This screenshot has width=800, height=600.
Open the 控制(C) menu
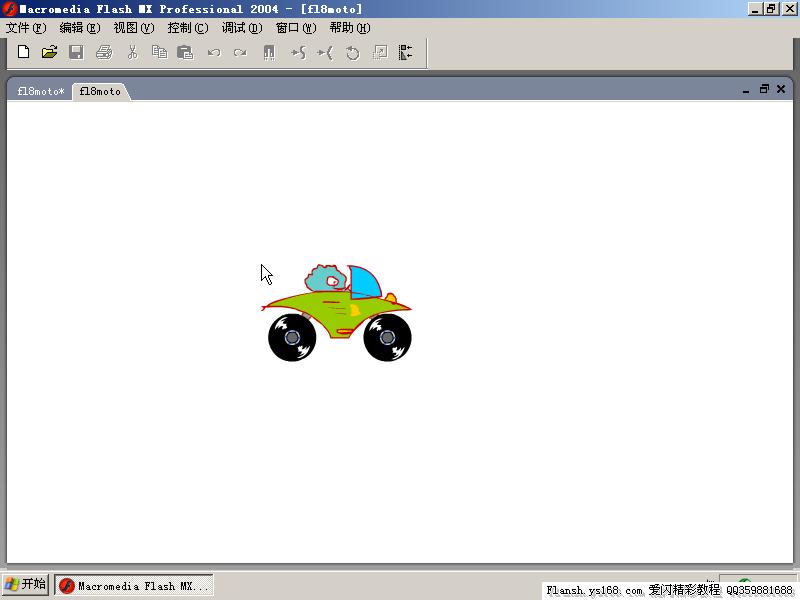click(188, 28)
